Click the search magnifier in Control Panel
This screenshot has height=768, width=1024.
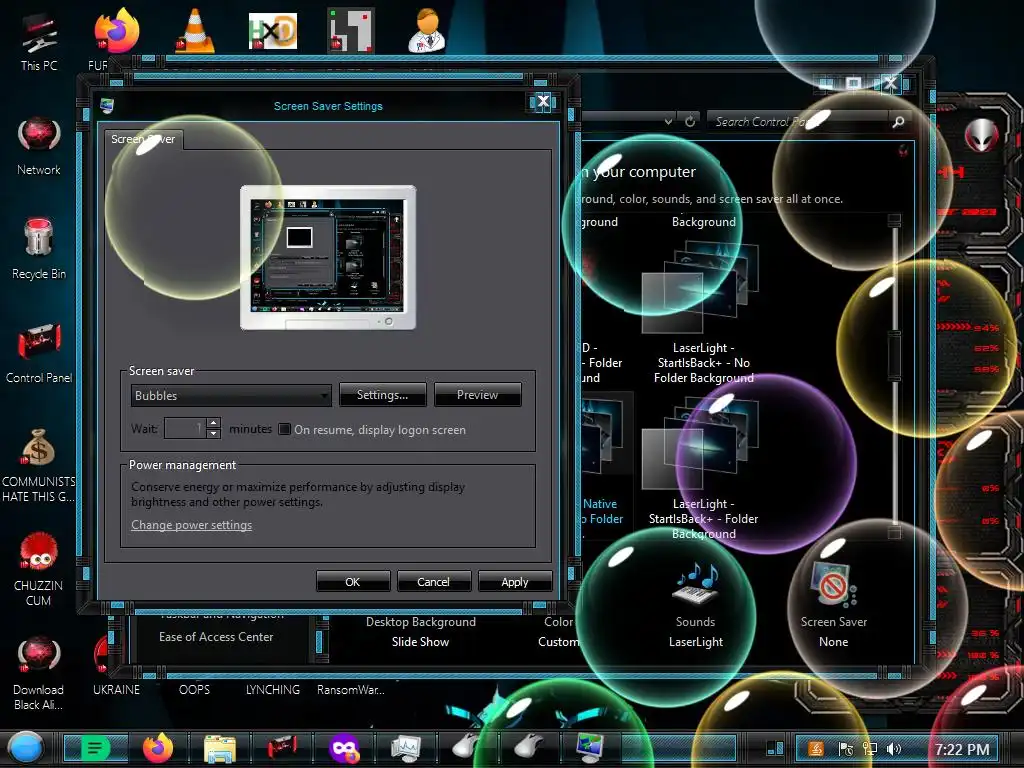[899, 121]
